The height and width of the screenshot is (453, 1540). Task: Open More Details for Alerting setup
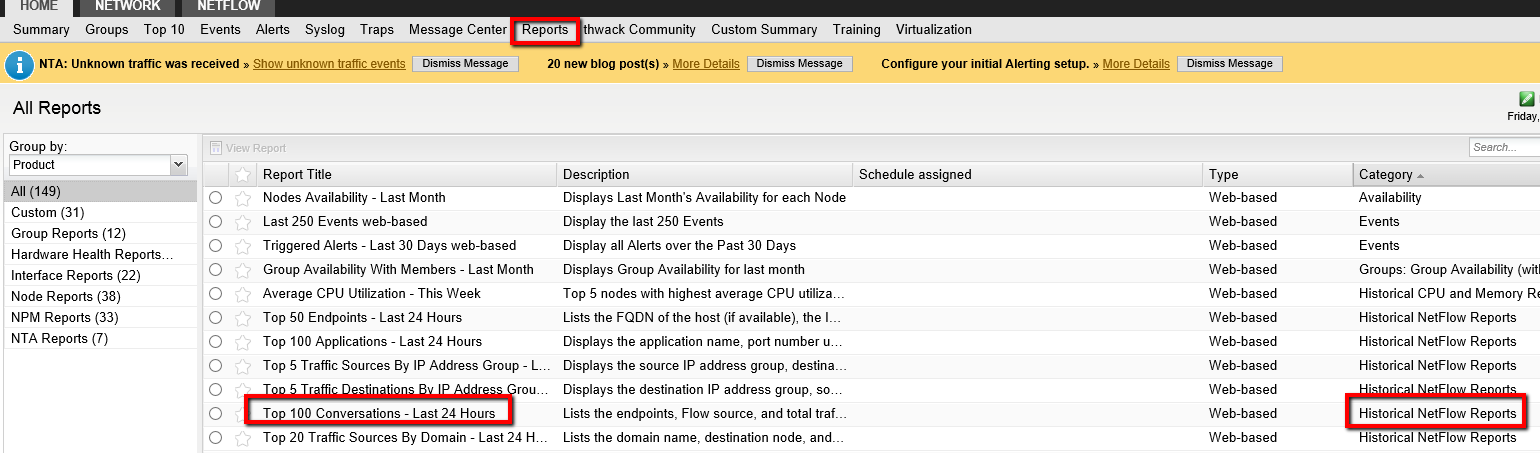click(1136, 64)
